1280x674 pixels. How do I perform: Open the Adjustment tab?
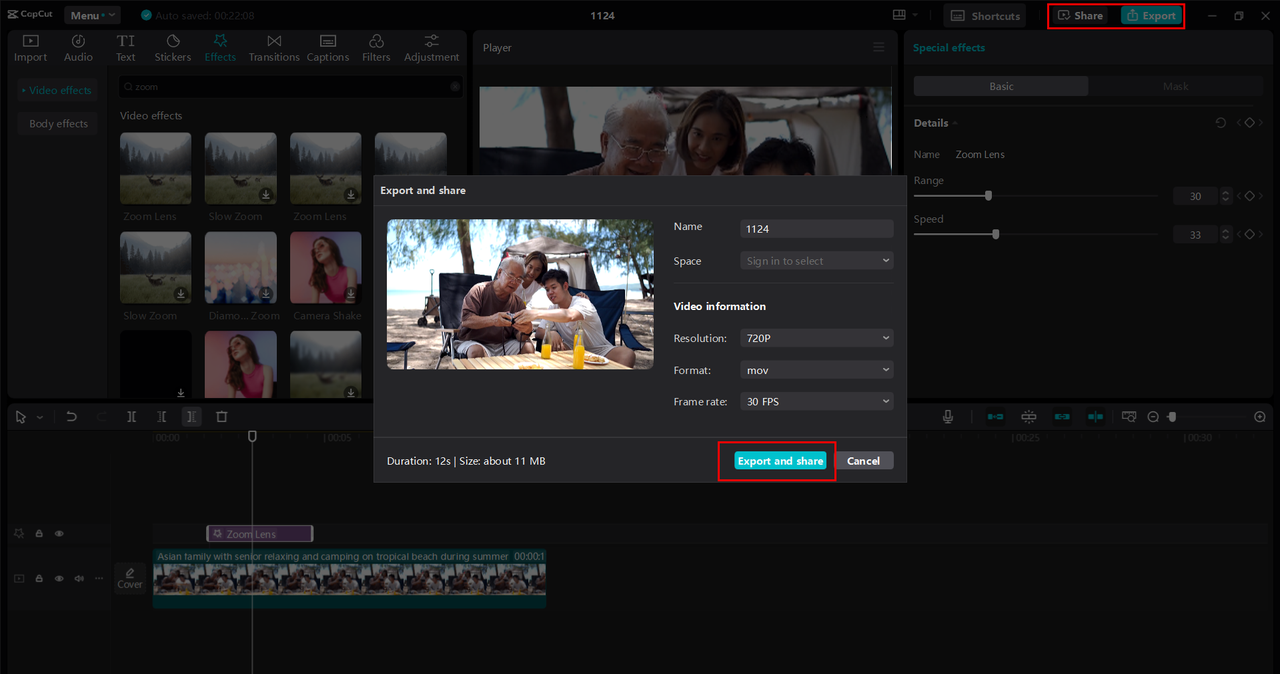pos(432,48)
